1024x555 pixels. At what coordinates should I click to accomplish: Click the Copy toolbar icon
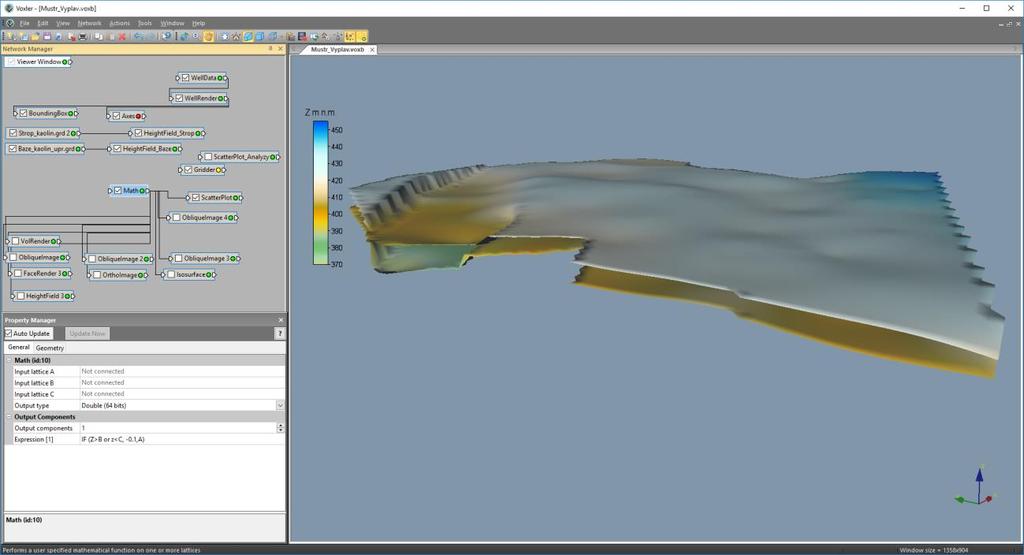coord(99,37)
